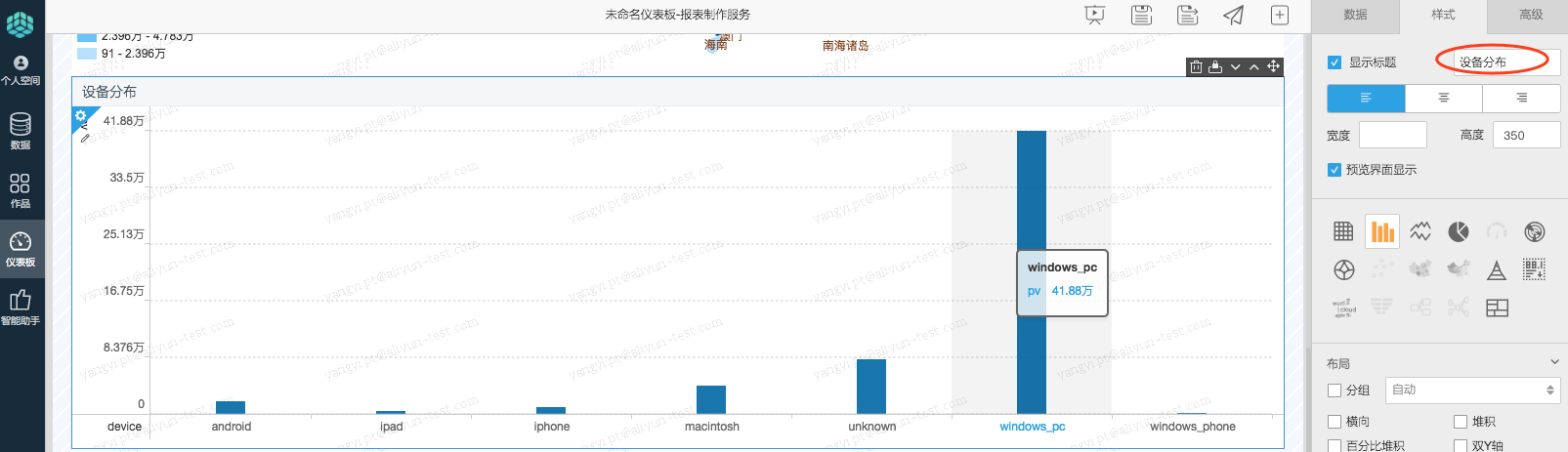Enable the 双Y轴 dual Y-axis checkbox

click(1461, 446)
